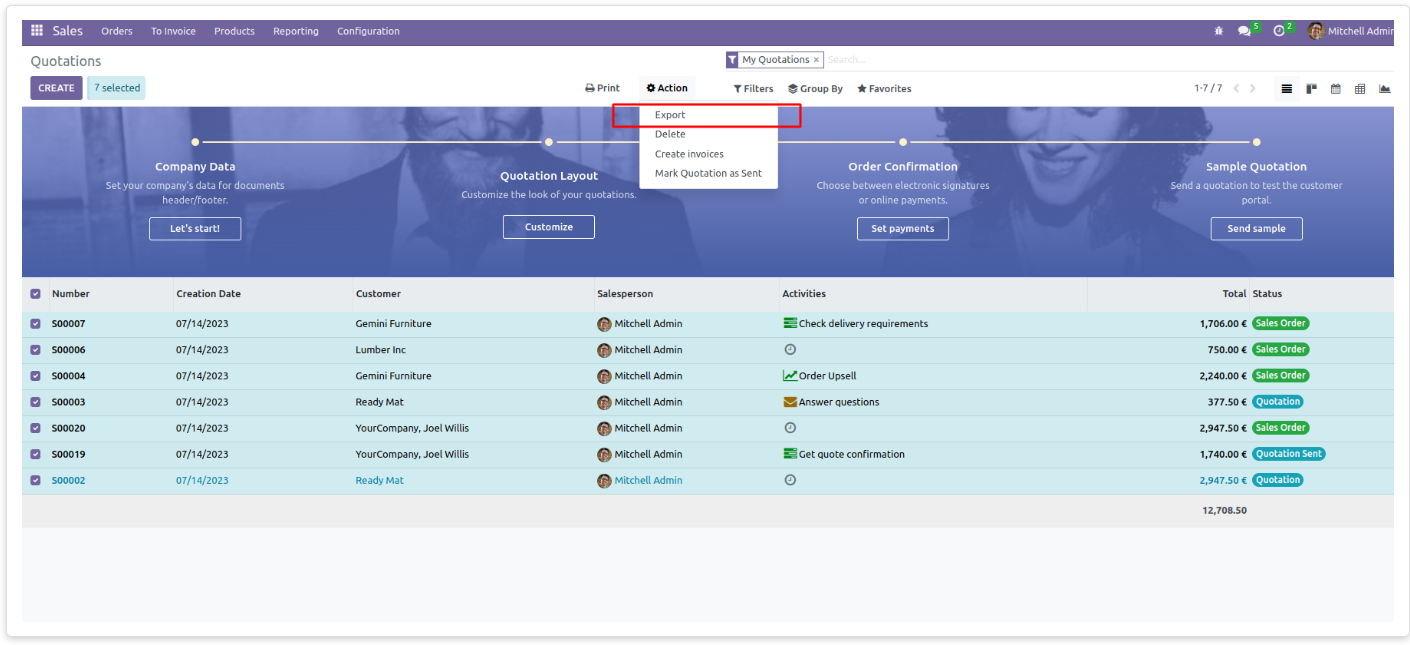Open the Mitchell Admin user menu
1410x645 pixels.
[x=1351, y=31]
